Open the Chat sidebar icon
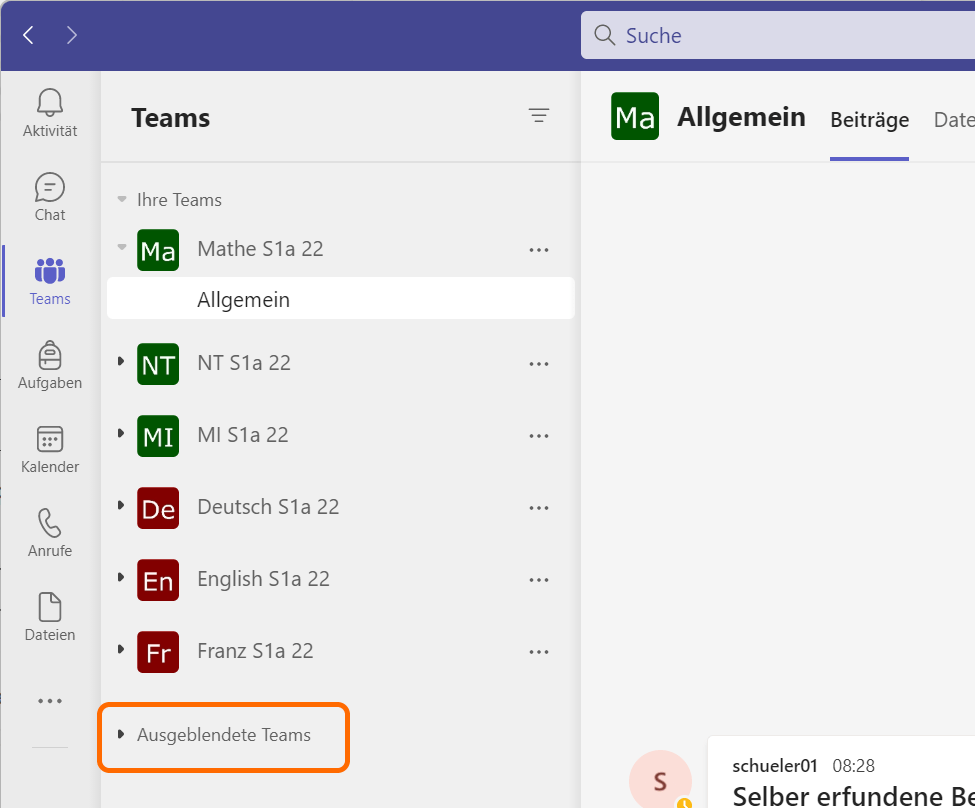The width and height of the screenshot is (975, 808). tap(50, 187)
